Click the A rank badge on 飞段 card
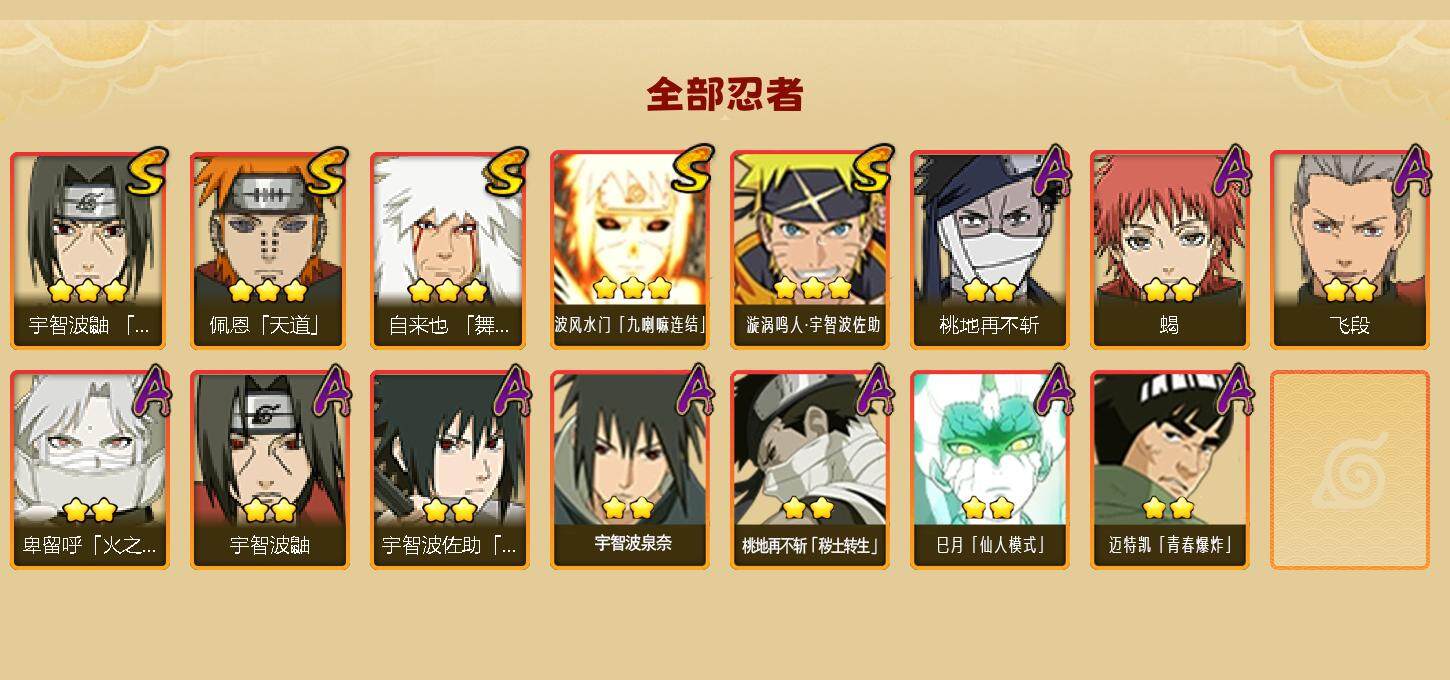 click(x=1411, y=172)
